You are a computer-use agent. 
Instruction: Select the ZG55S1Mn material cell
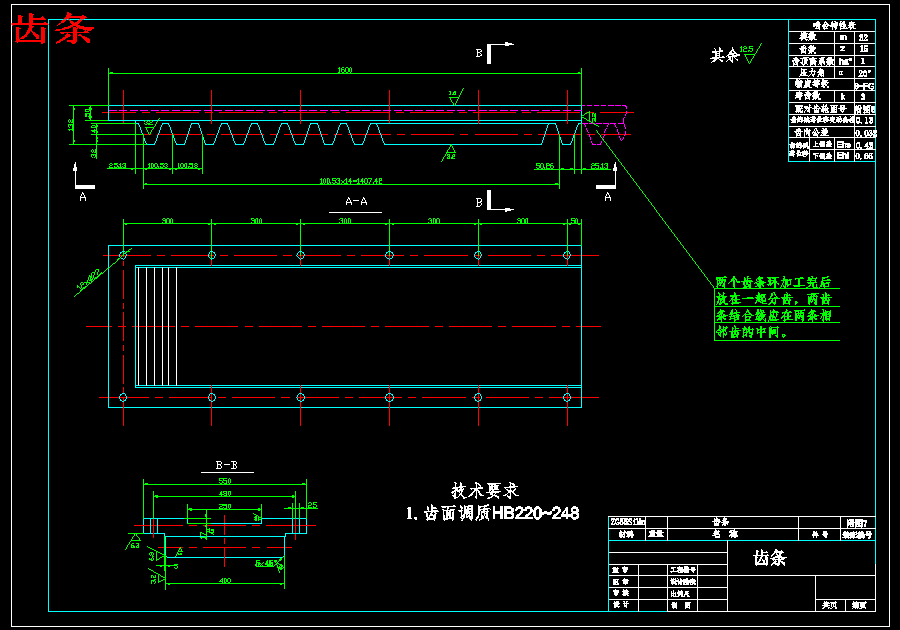tap(627, 522)
